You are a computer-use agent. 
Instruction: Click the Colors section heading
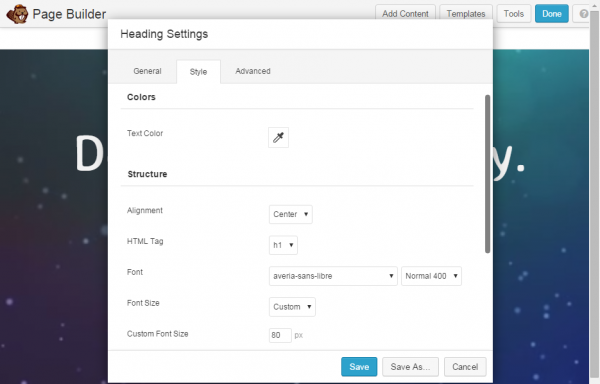point(141,97)
